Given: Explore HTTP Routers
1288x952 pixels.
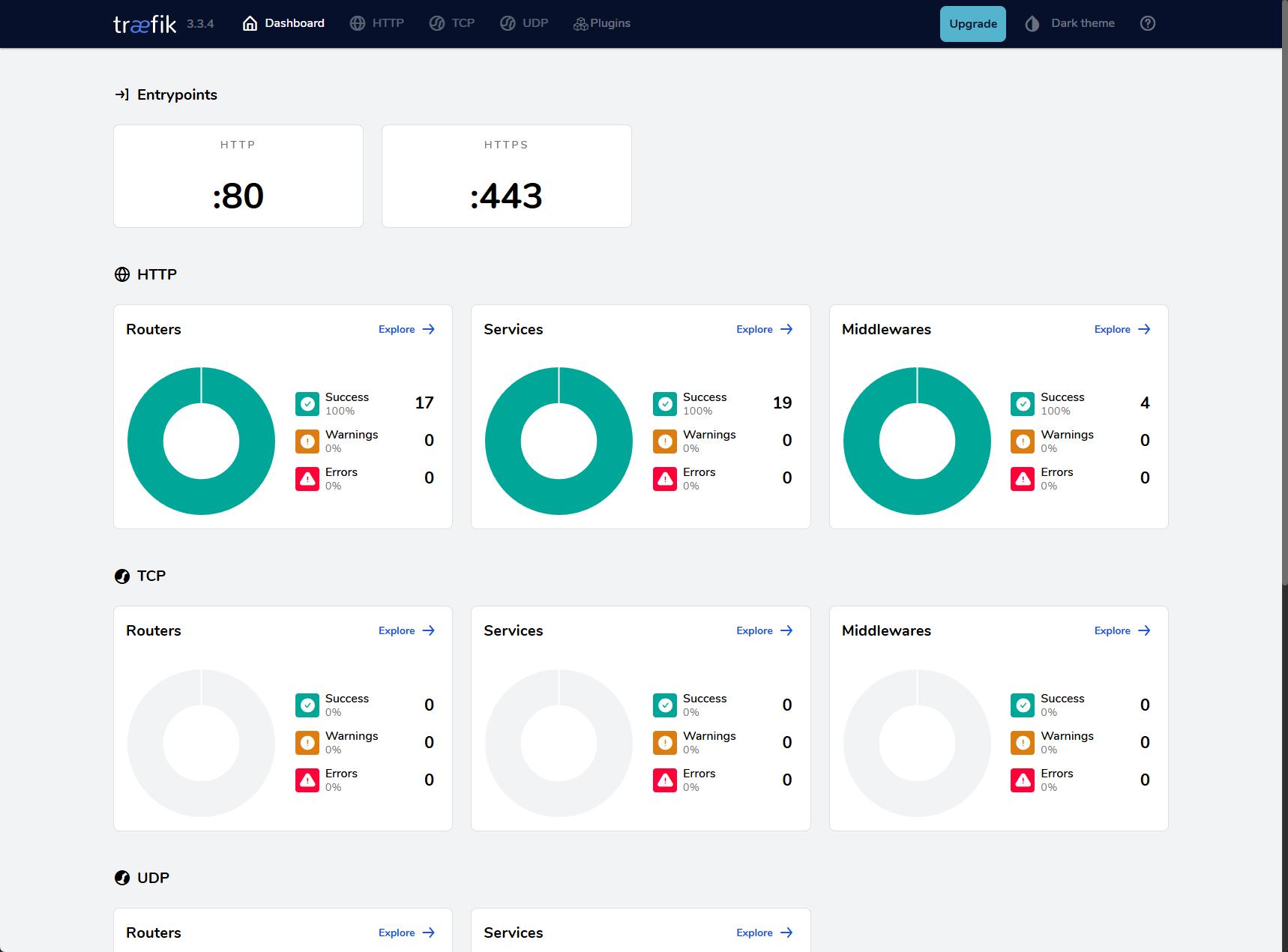Looking at the screenshot, I should pos(407,329).
